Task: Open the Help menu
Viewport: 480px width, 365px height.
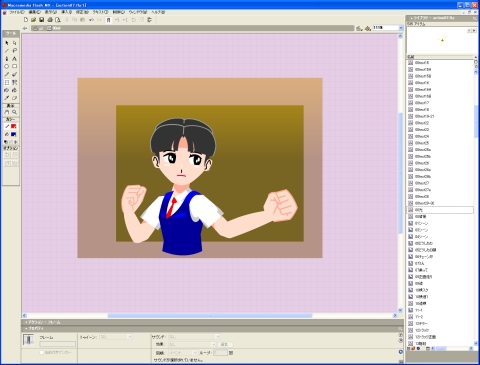Action: point(158,12)
